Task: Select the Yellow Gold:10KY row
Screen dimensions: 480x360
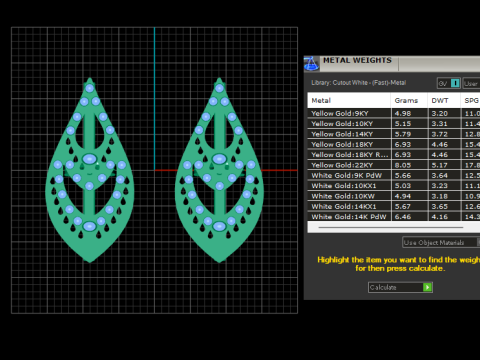Action: tap(394, 124)
